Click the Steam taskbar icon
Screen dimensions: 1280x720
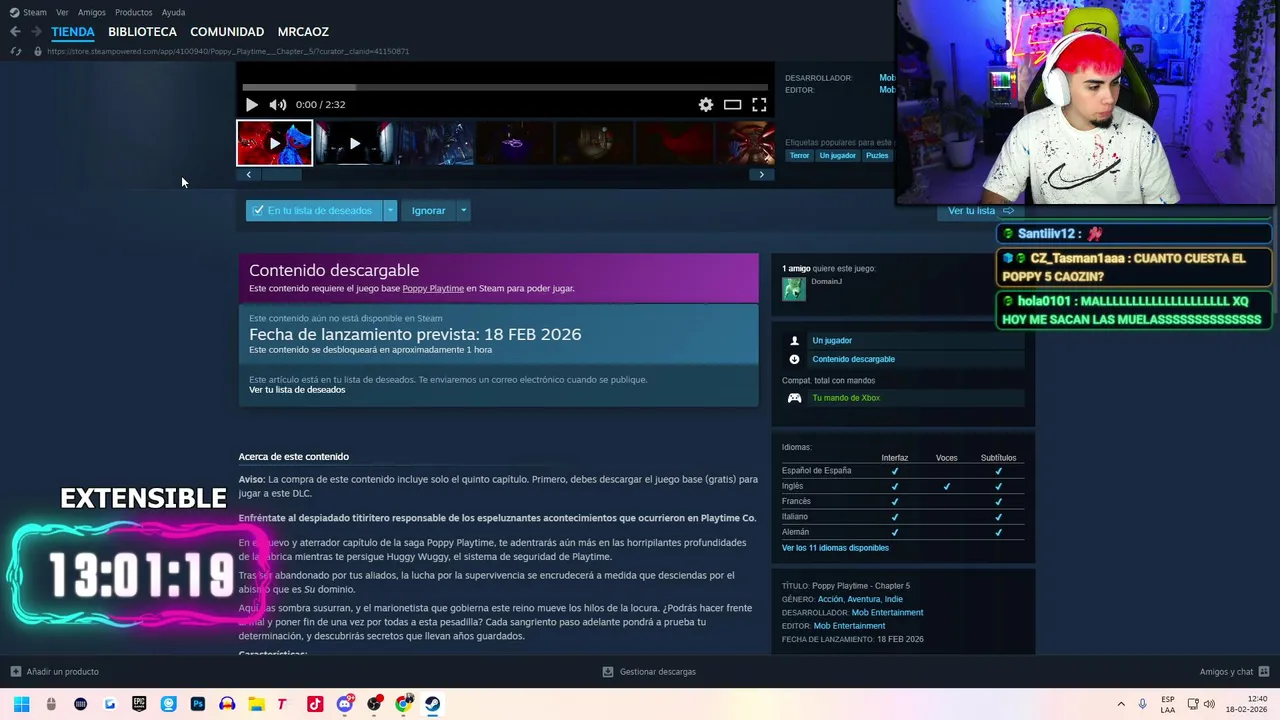click(433, 704)
